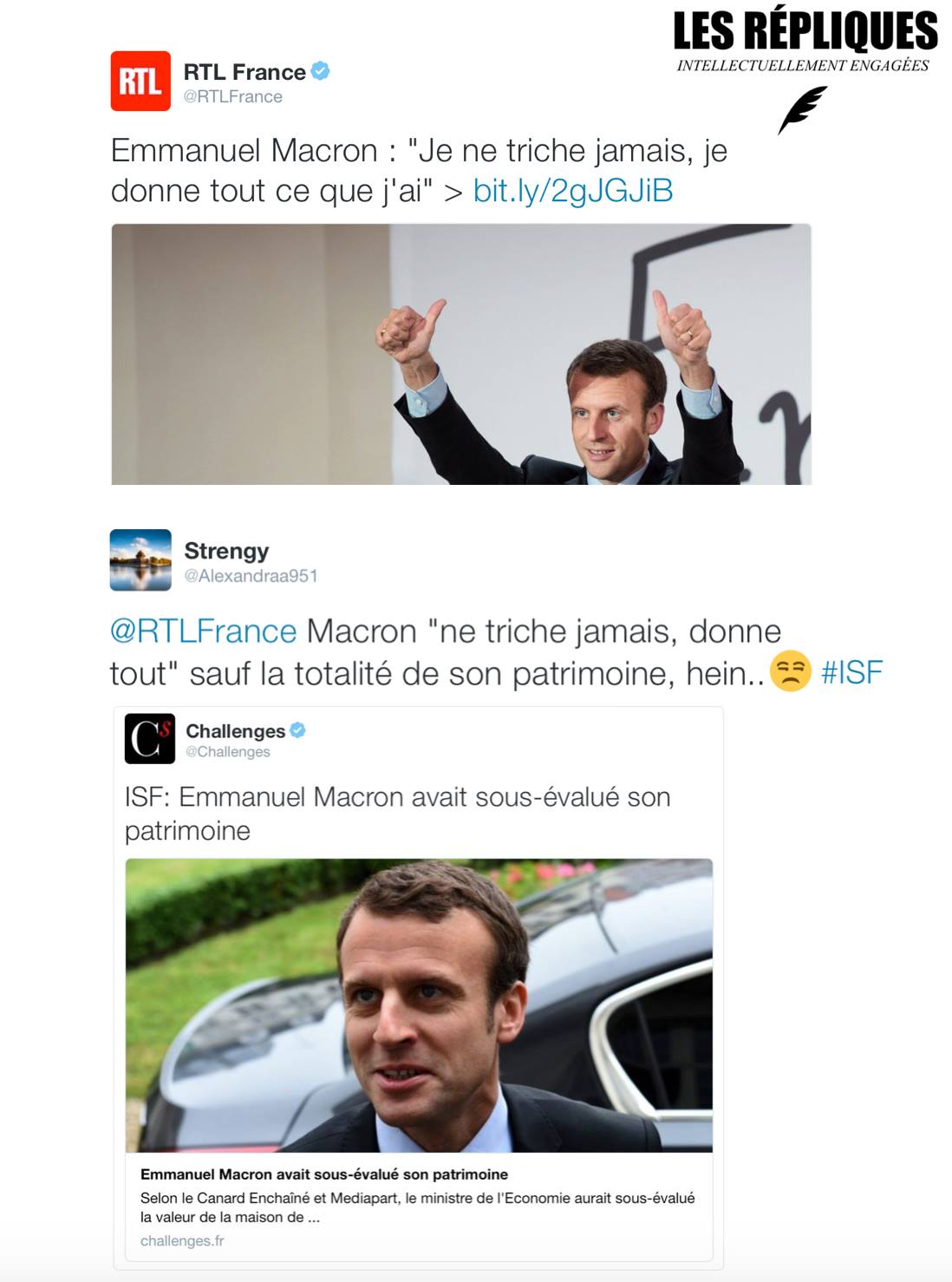Open the Challenges account name
This screenshot has height=1282, width=952.
[235, 731]
